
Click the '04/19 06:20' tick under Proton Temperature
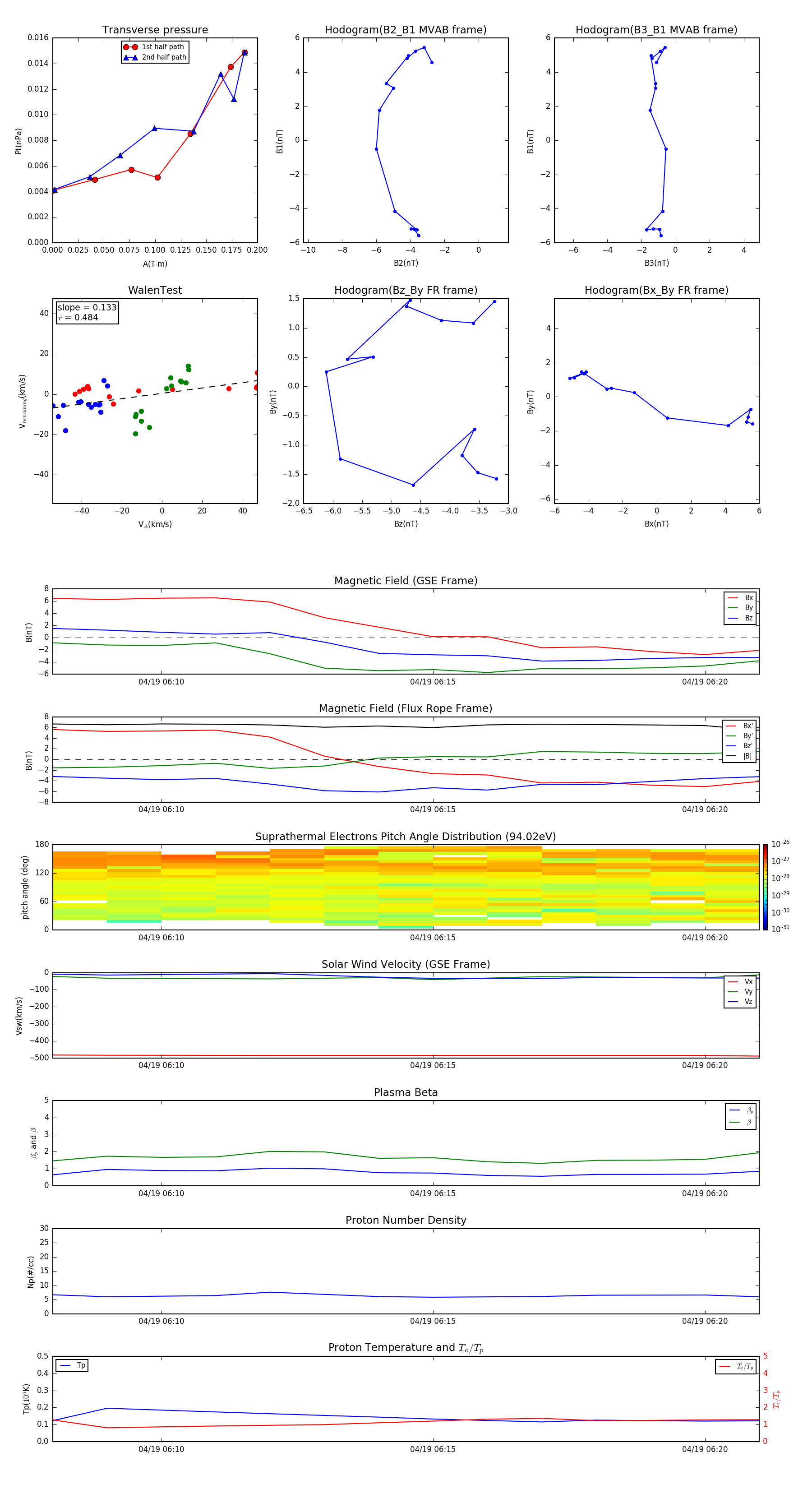coord(705,1450)
